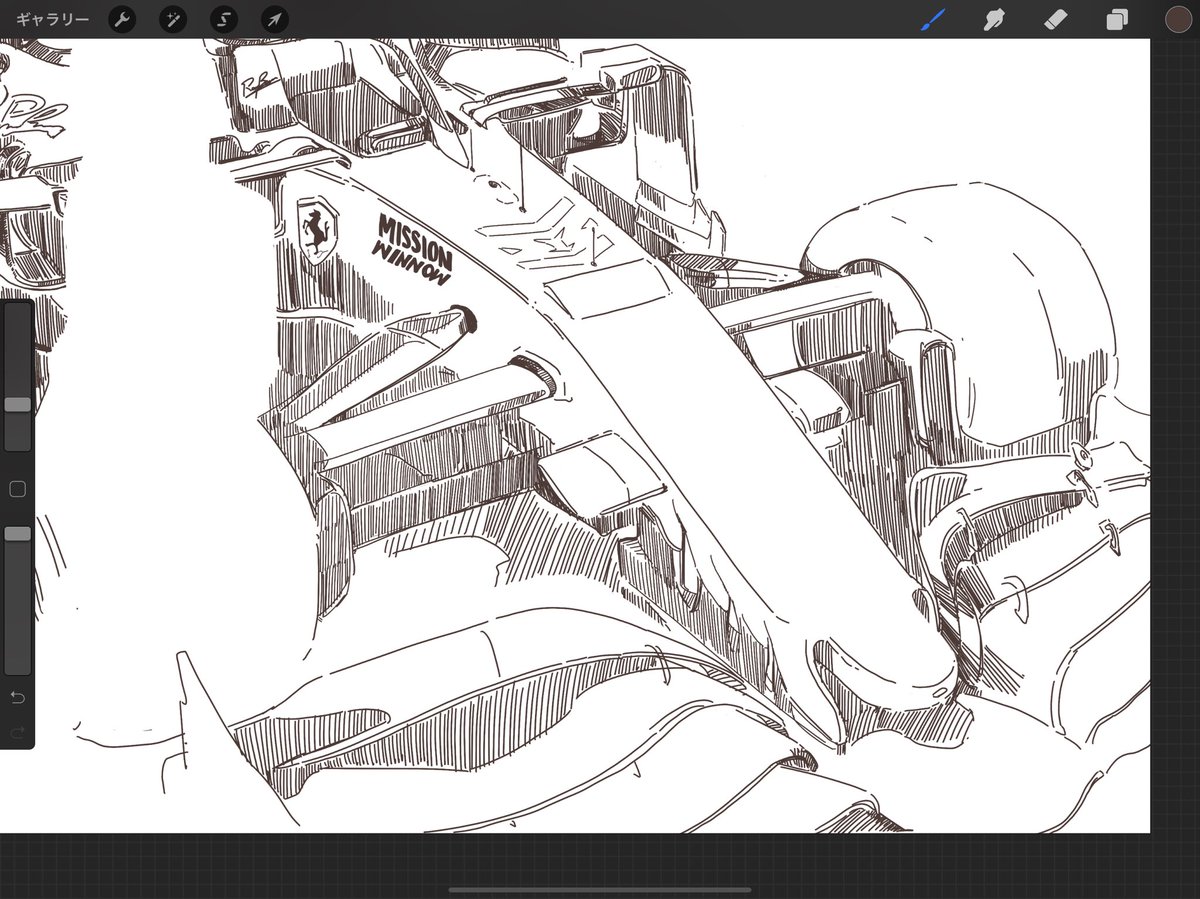Open the active color picker circle
1200x899 pixels.
pos(1178,19)
